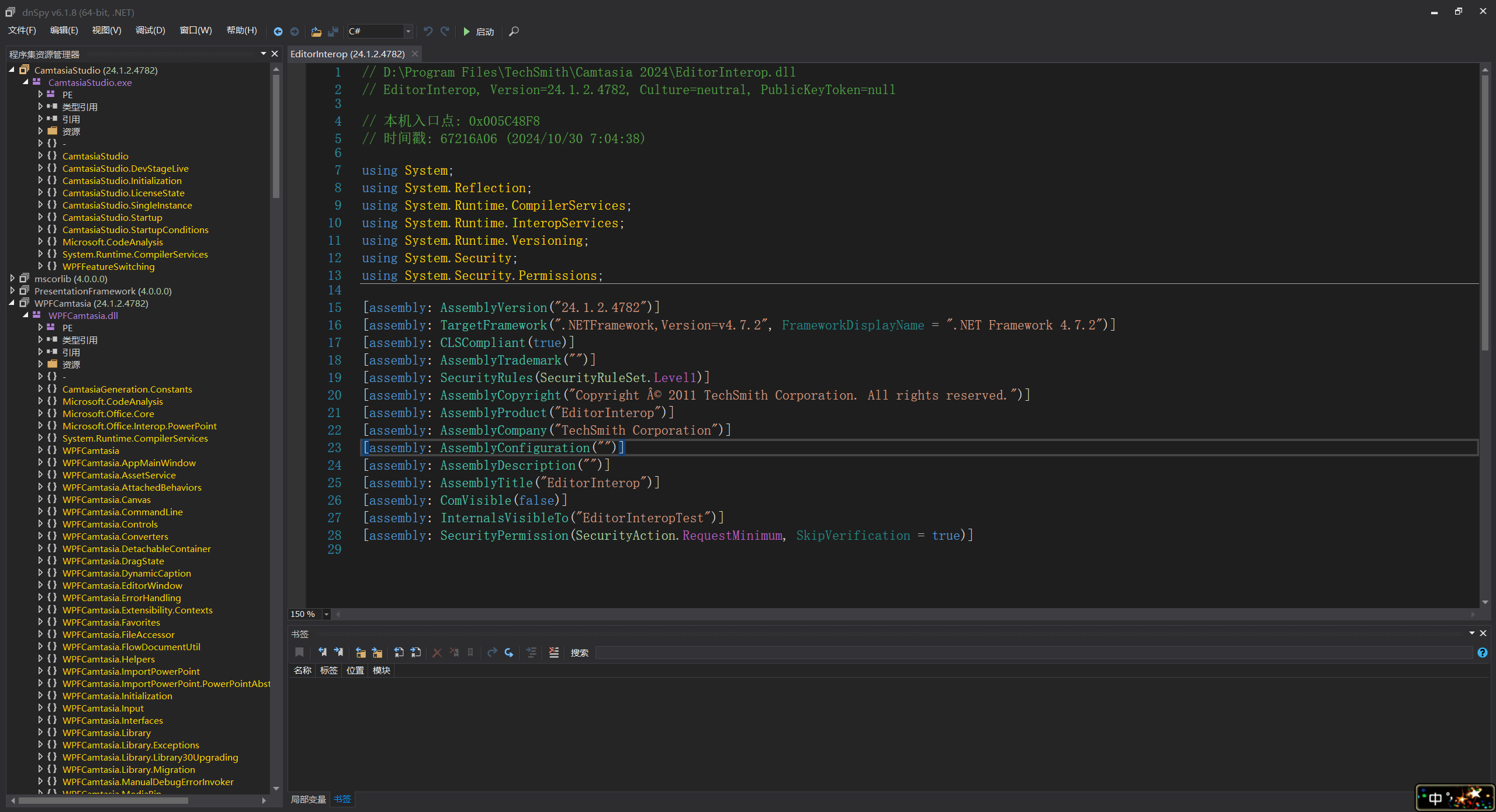1496x812 pixels.
Task: Select WPFCamtasia.EditorWindow namespace in tree
Action: [x=122, y=585]
